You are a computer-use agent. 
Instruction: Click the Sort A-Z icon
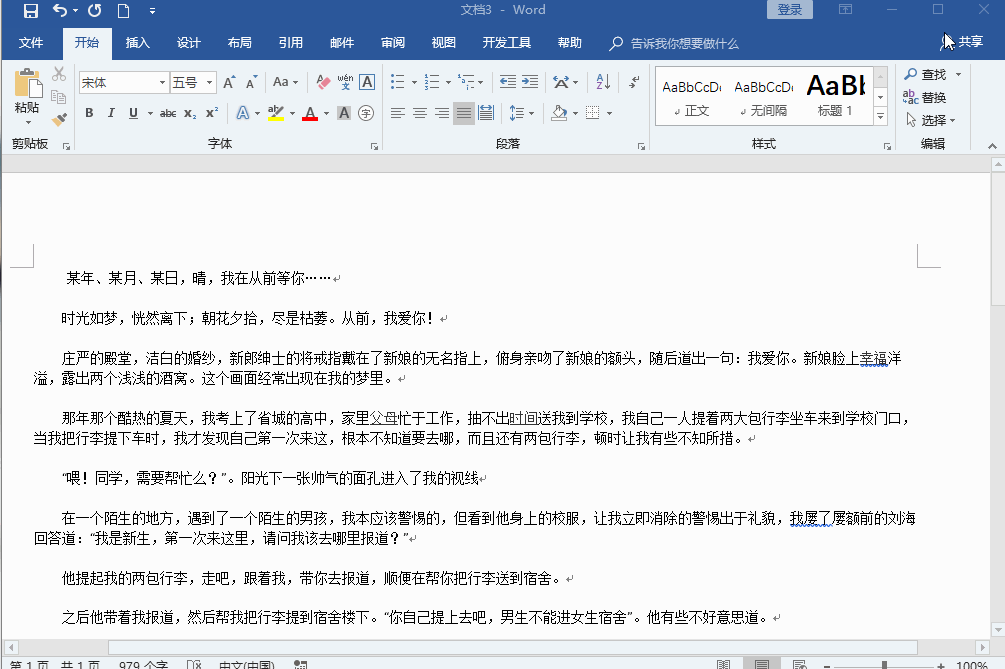point(604,82)
